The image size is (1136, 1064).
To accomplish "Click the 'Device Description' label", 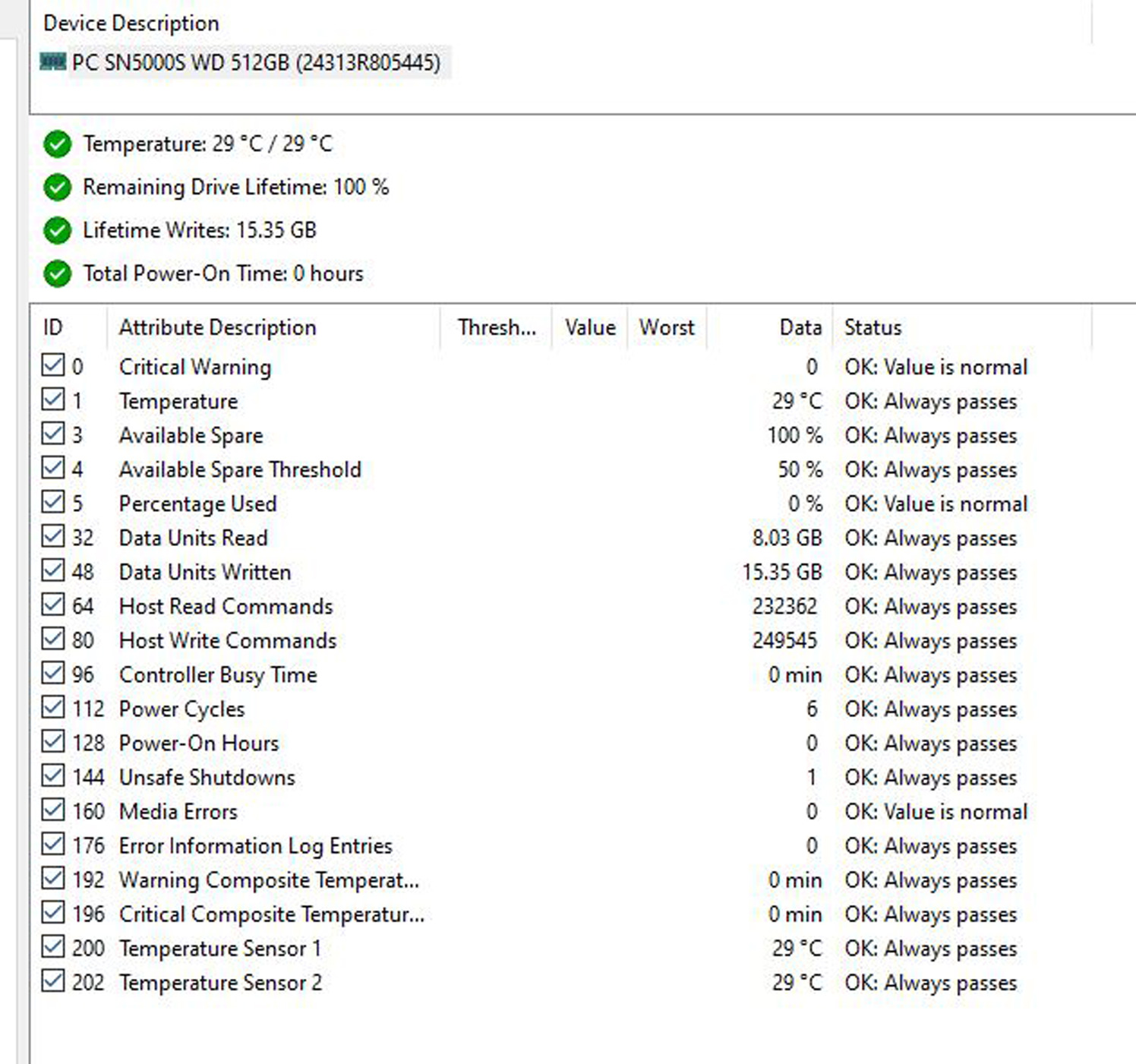I will pyautogui.click(x=131, y=24).
